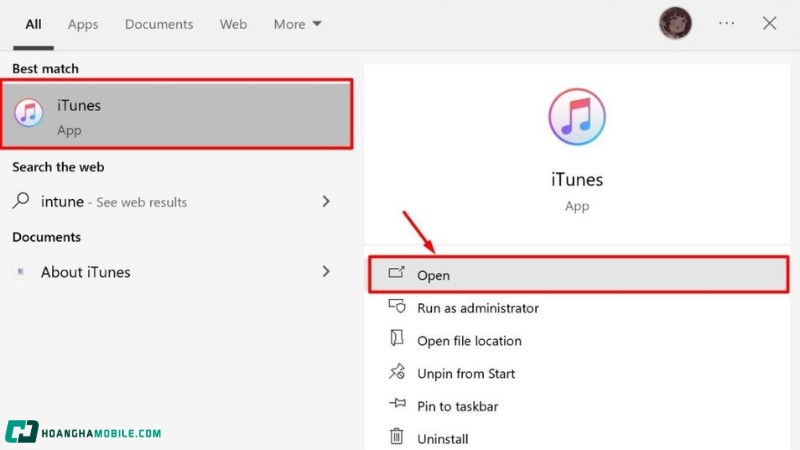
Task: Select Unpin from Start
Action: click(x=466, y=373)
